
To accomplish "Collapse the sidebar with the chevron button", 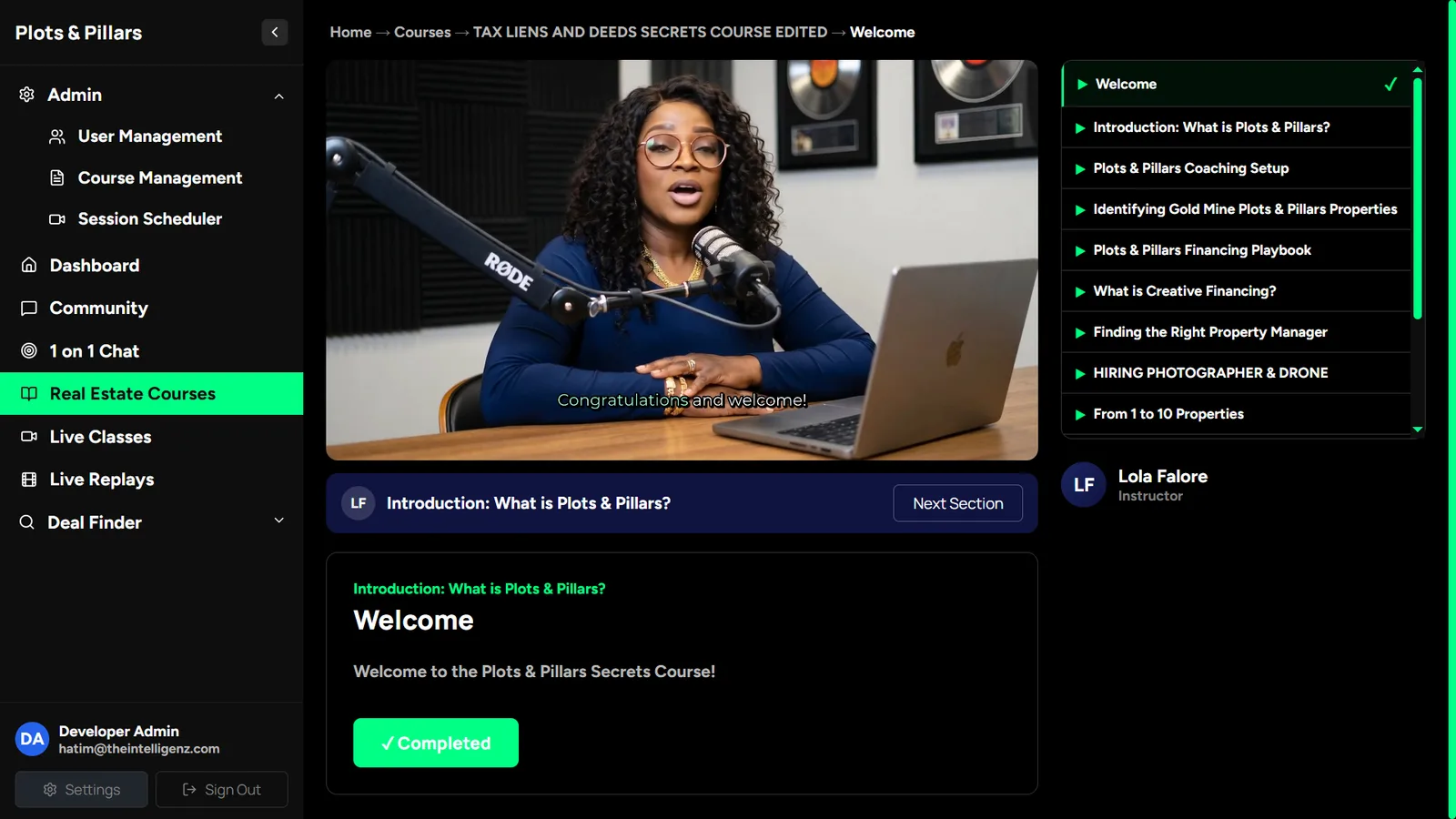I will click(x=275, y=33).
